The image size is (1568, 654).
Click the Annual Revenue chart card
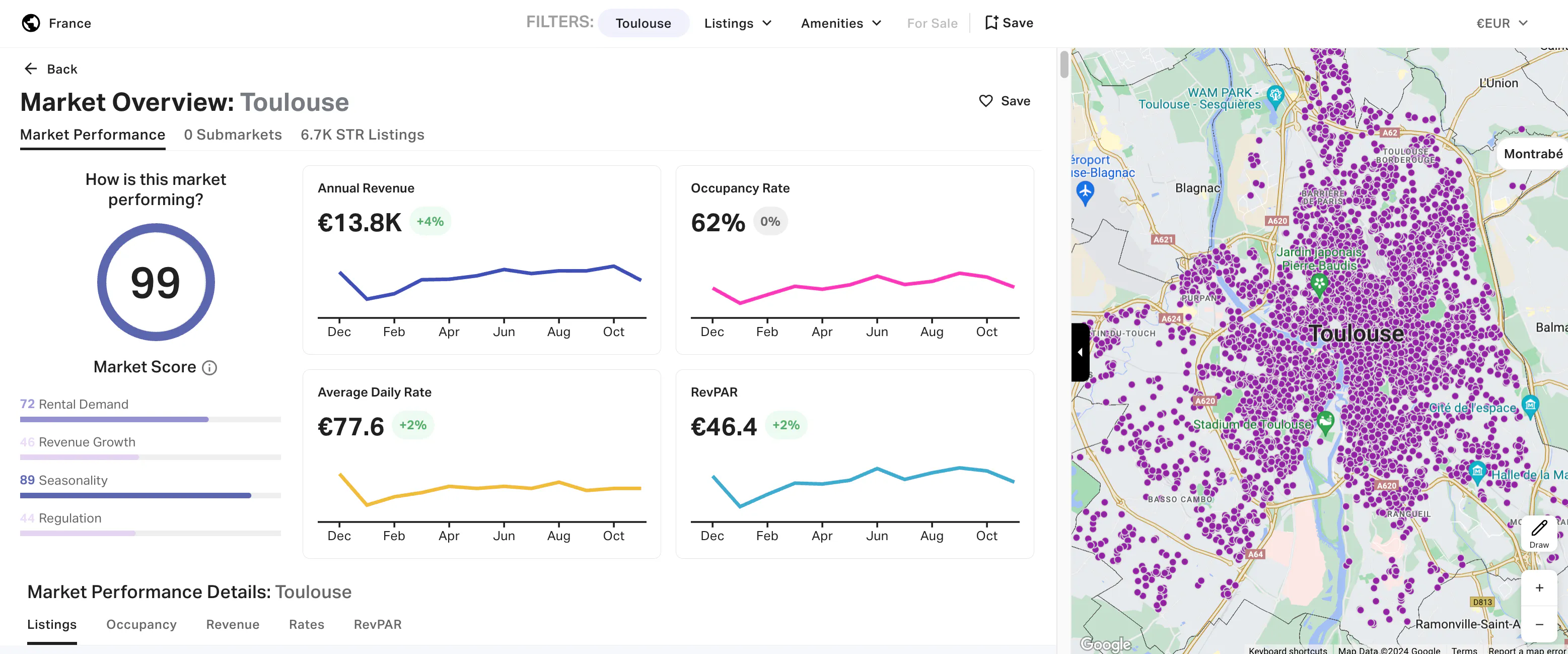pyautogui.click(x=481, y=260)
